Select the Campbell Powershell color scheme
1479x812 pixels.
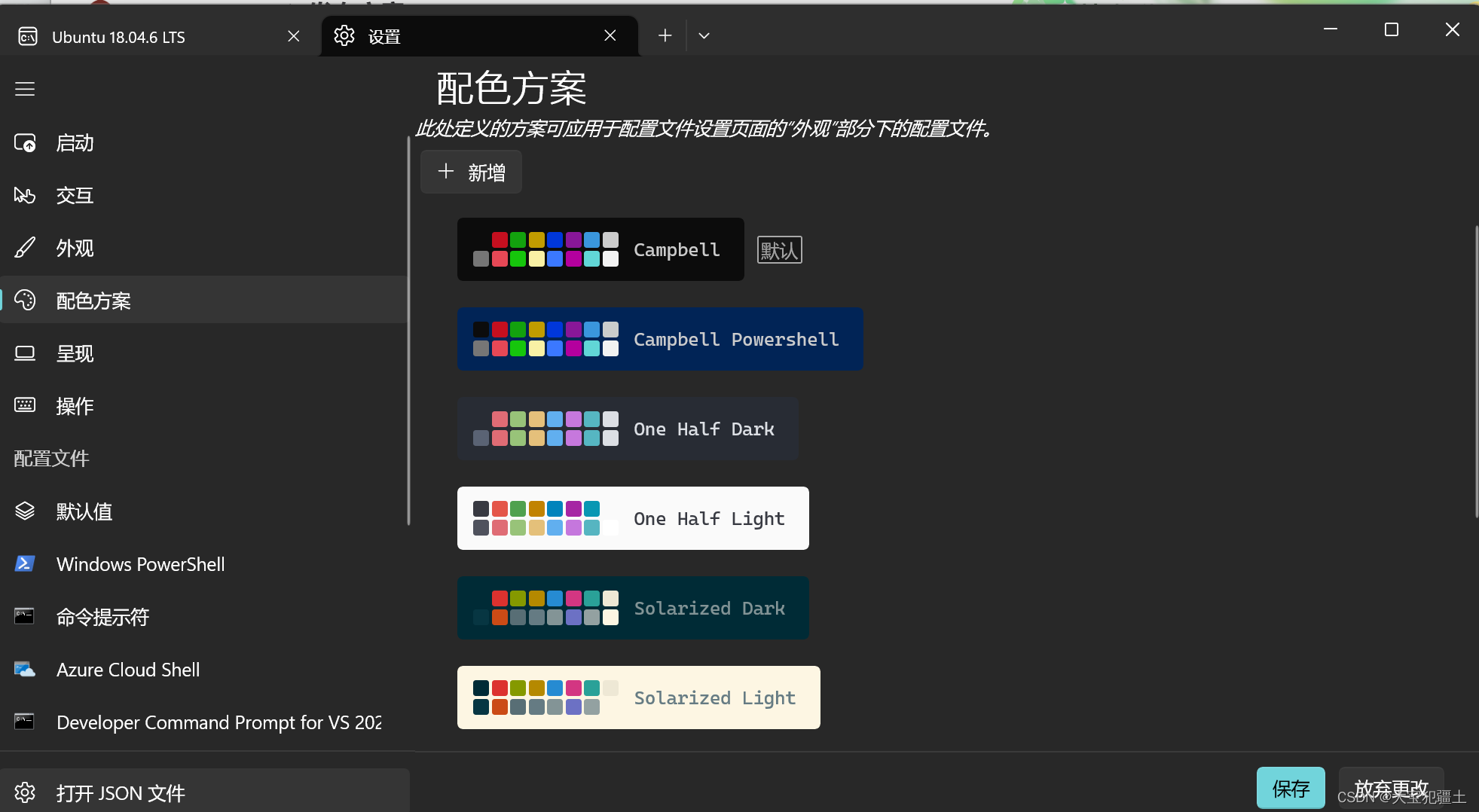pos(660,339)
